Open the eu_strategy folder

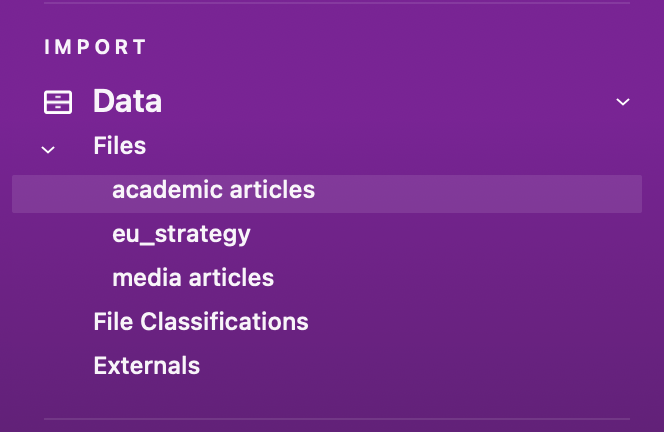point(181,234)
